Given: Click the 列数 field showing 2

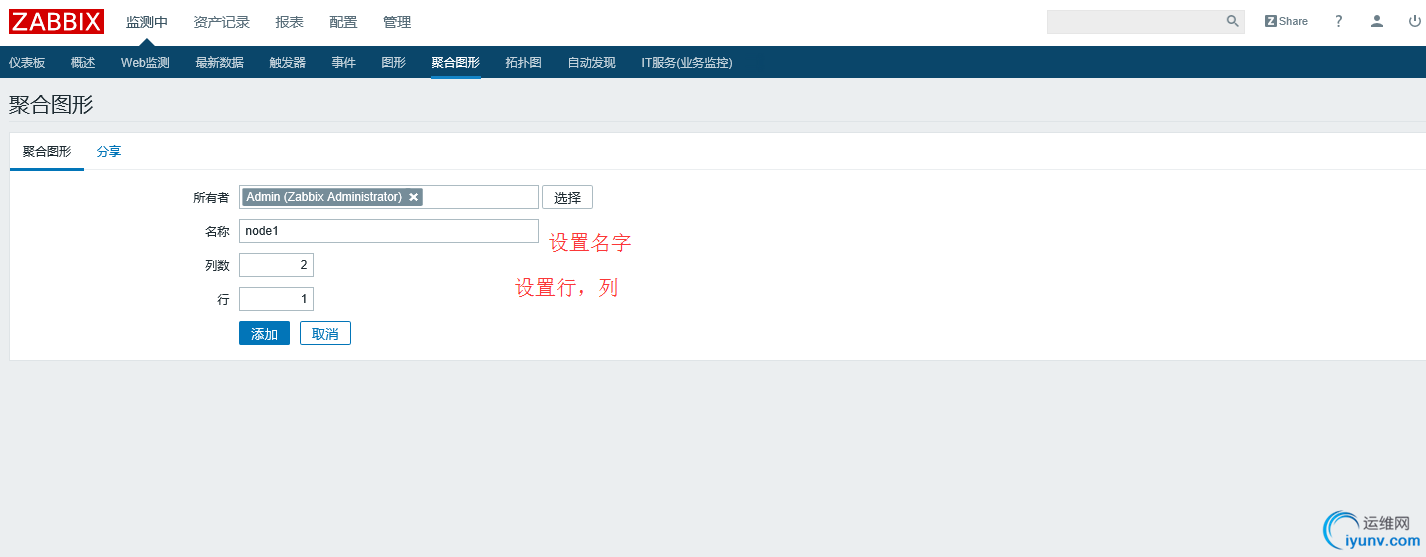Looking at the screenshot, I should pos(276,265).
